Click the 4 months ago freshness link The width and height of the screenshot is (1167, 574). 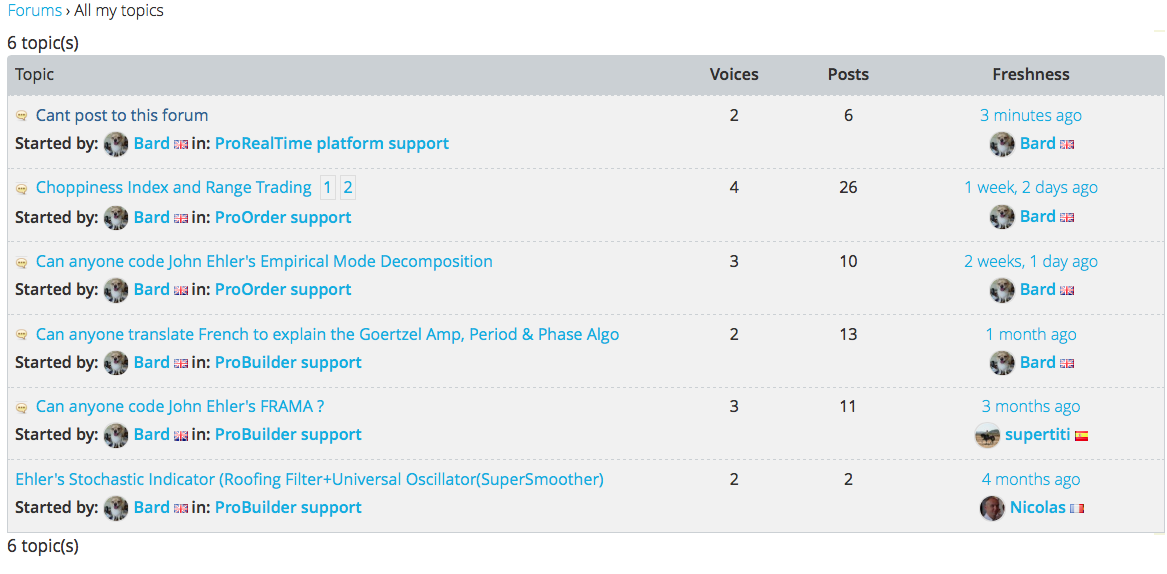pos(1030,479)
